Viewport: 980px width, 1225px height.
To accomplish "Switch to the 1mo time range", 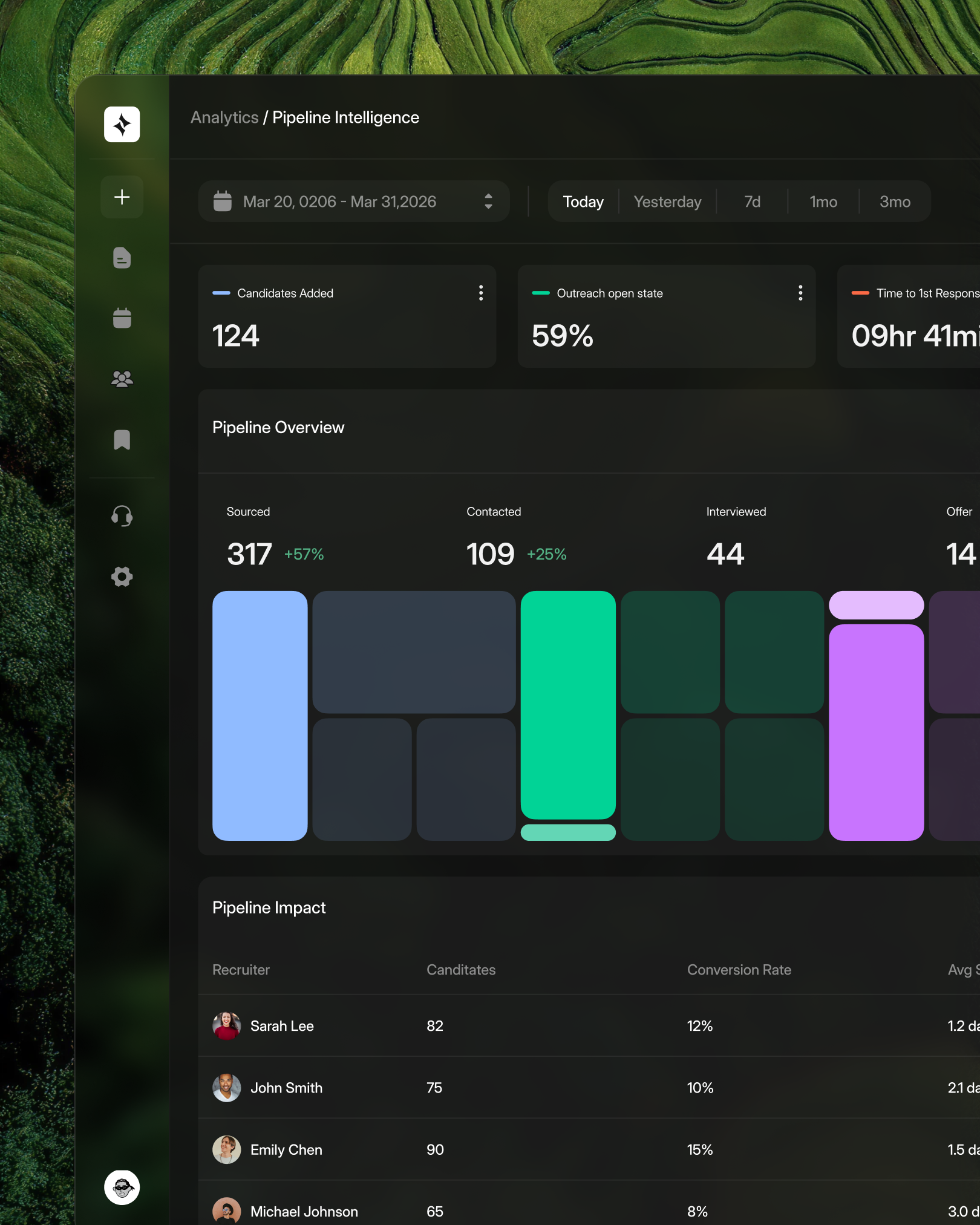I will click(823, 201).
